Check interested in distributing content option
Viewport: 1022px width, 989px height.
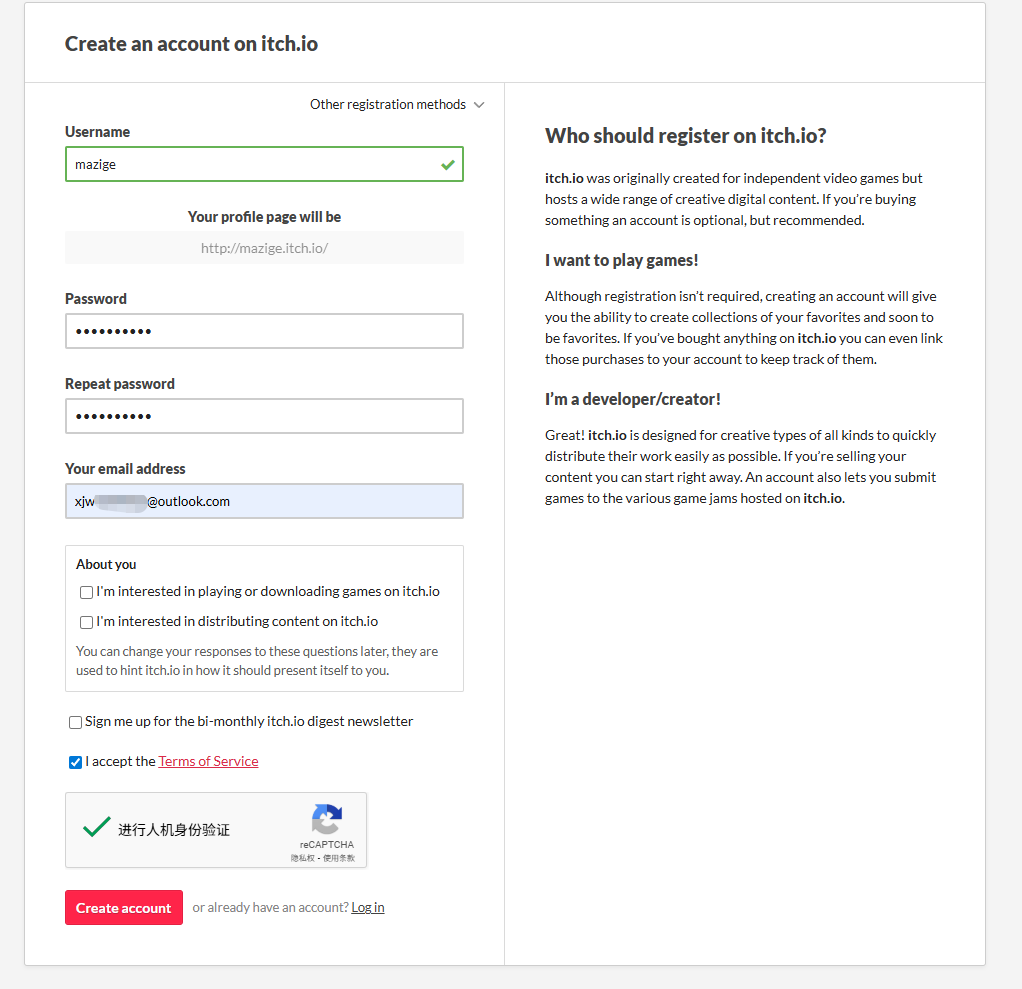click(x=87, y=622)
